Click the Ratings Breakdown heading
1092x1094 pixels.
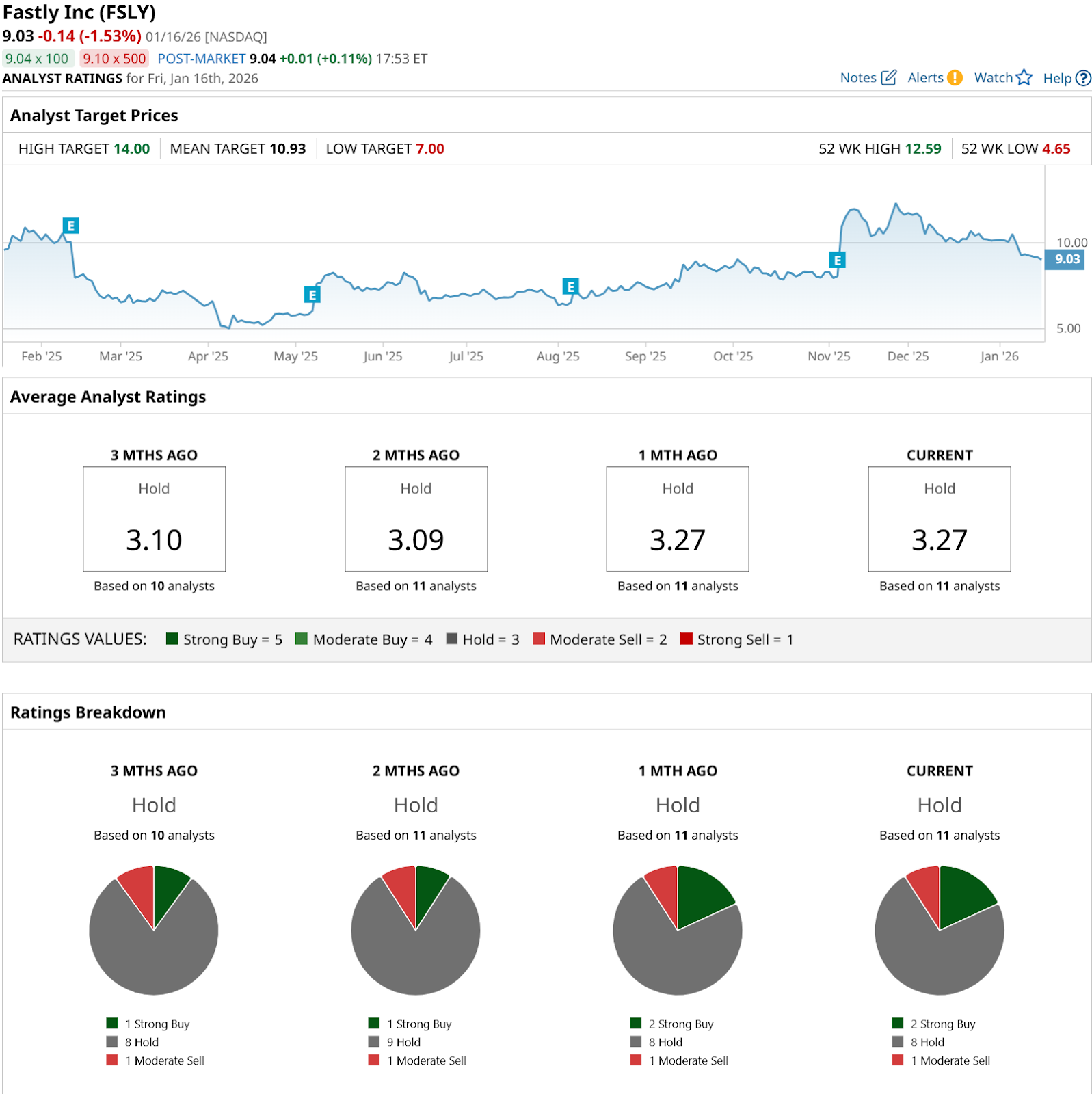pyautogui.click(x=88, y=712)
